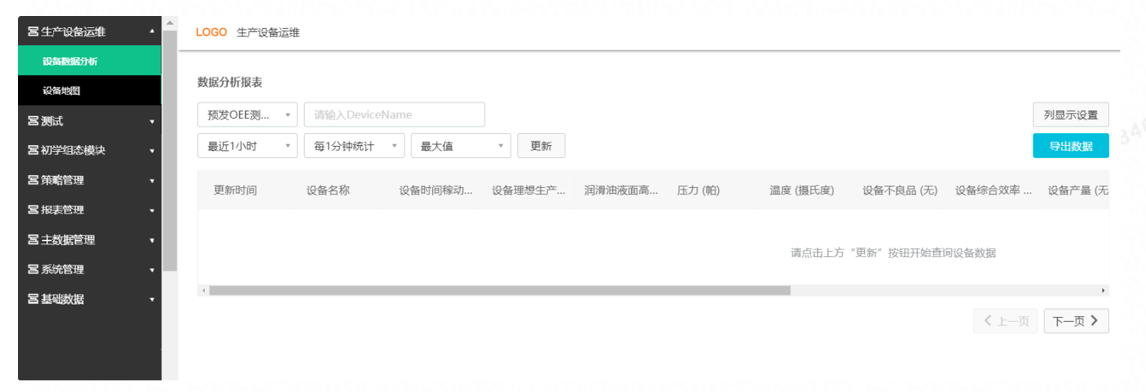The width and height of the screenshot is (1146, 392).
Task: Open the 最近1小时 time range dropdown
Action: (x=247, y=146)
